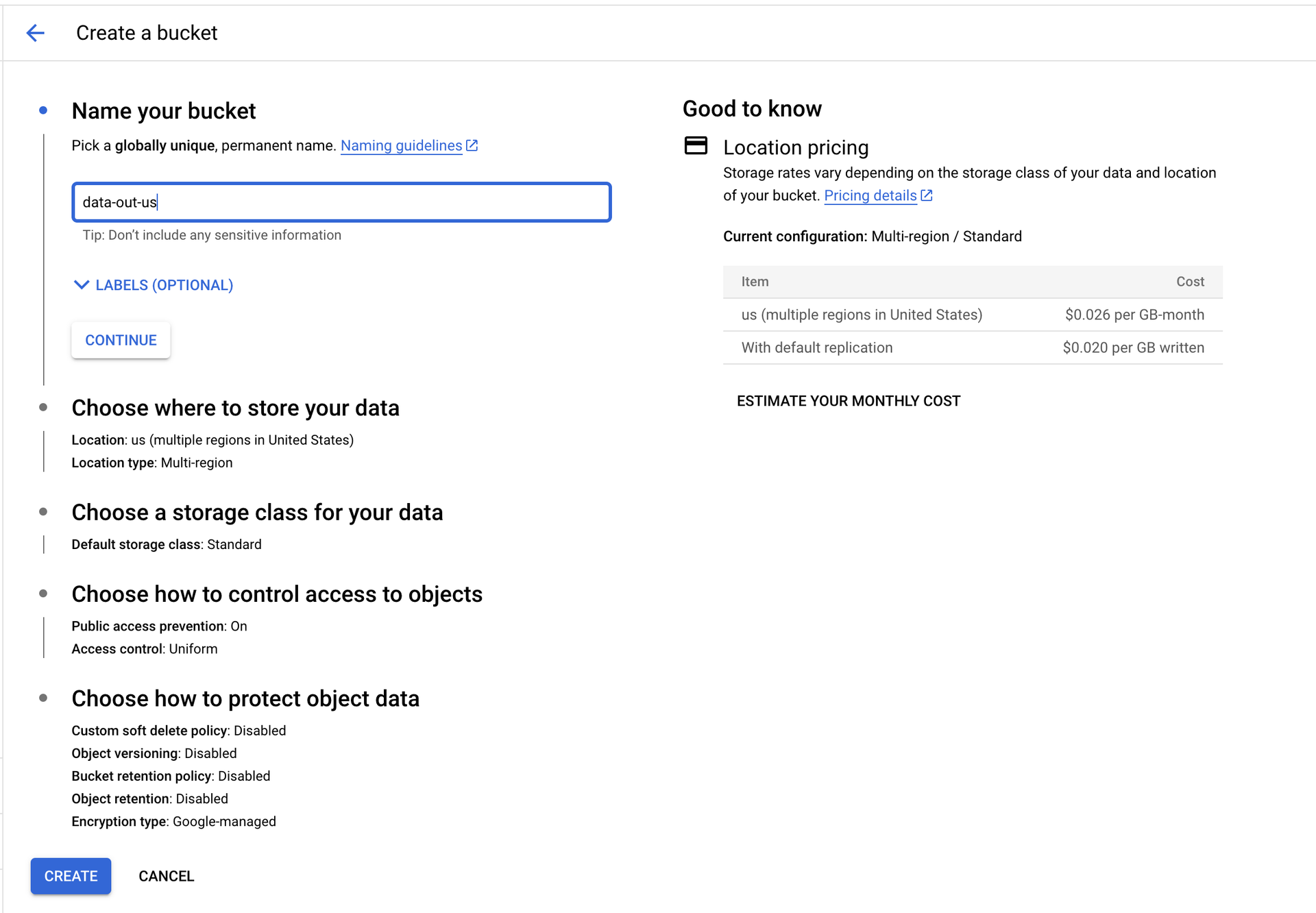Click external-link icon beside Pricing details
The width and height of the screenshot is (1316, 913).
[926, 195]
